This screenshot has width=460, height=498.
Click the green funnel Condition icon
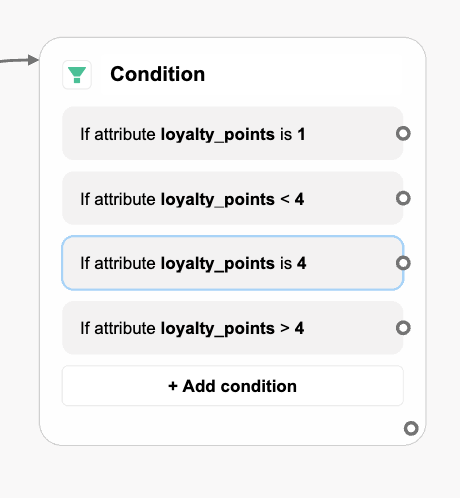tap(77, 75)
